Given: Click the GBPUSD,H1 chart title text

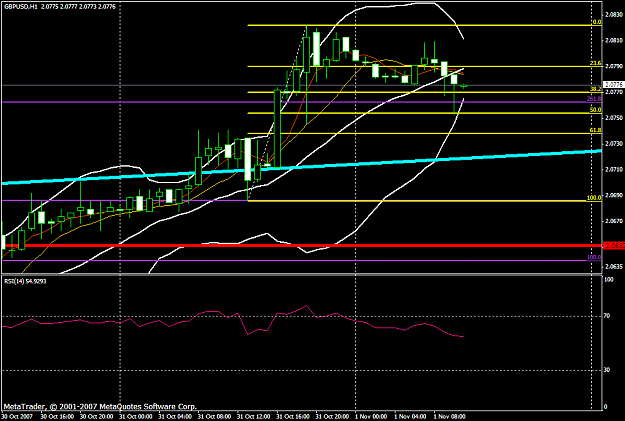Looking at the screenshot, I should [x=21, y=6].
